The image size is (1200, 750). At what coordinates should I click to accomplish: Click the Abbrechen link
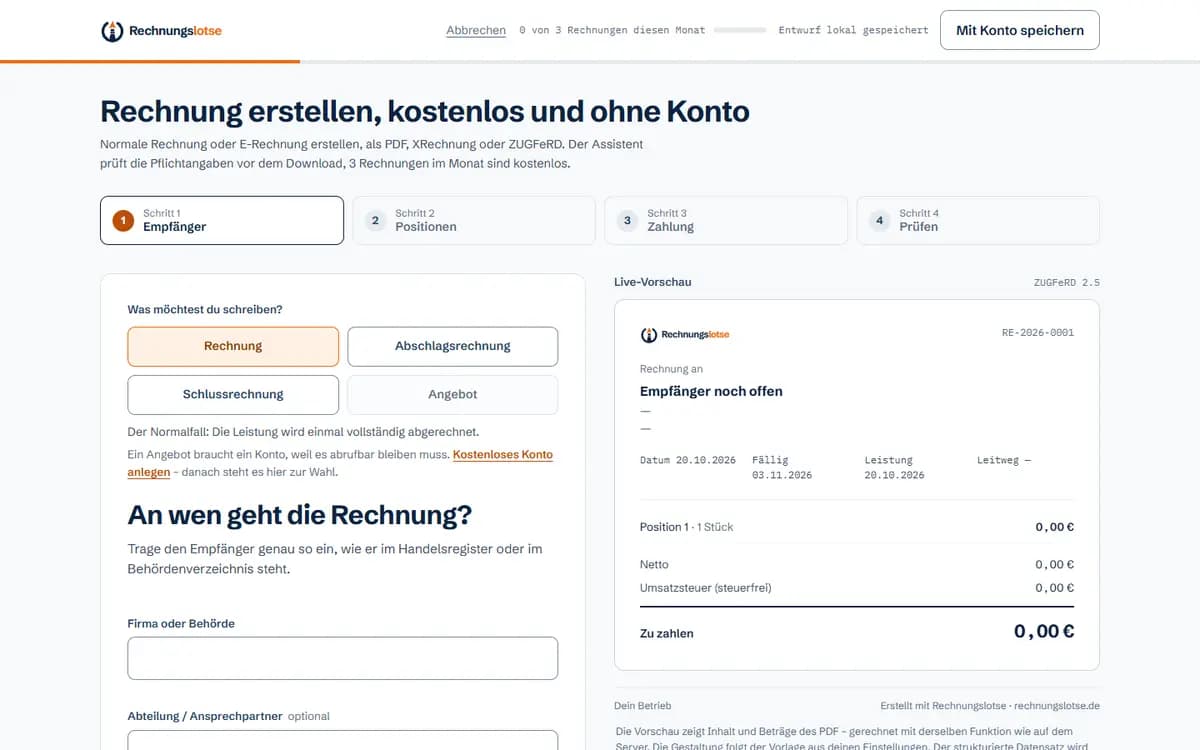point(476,30)
